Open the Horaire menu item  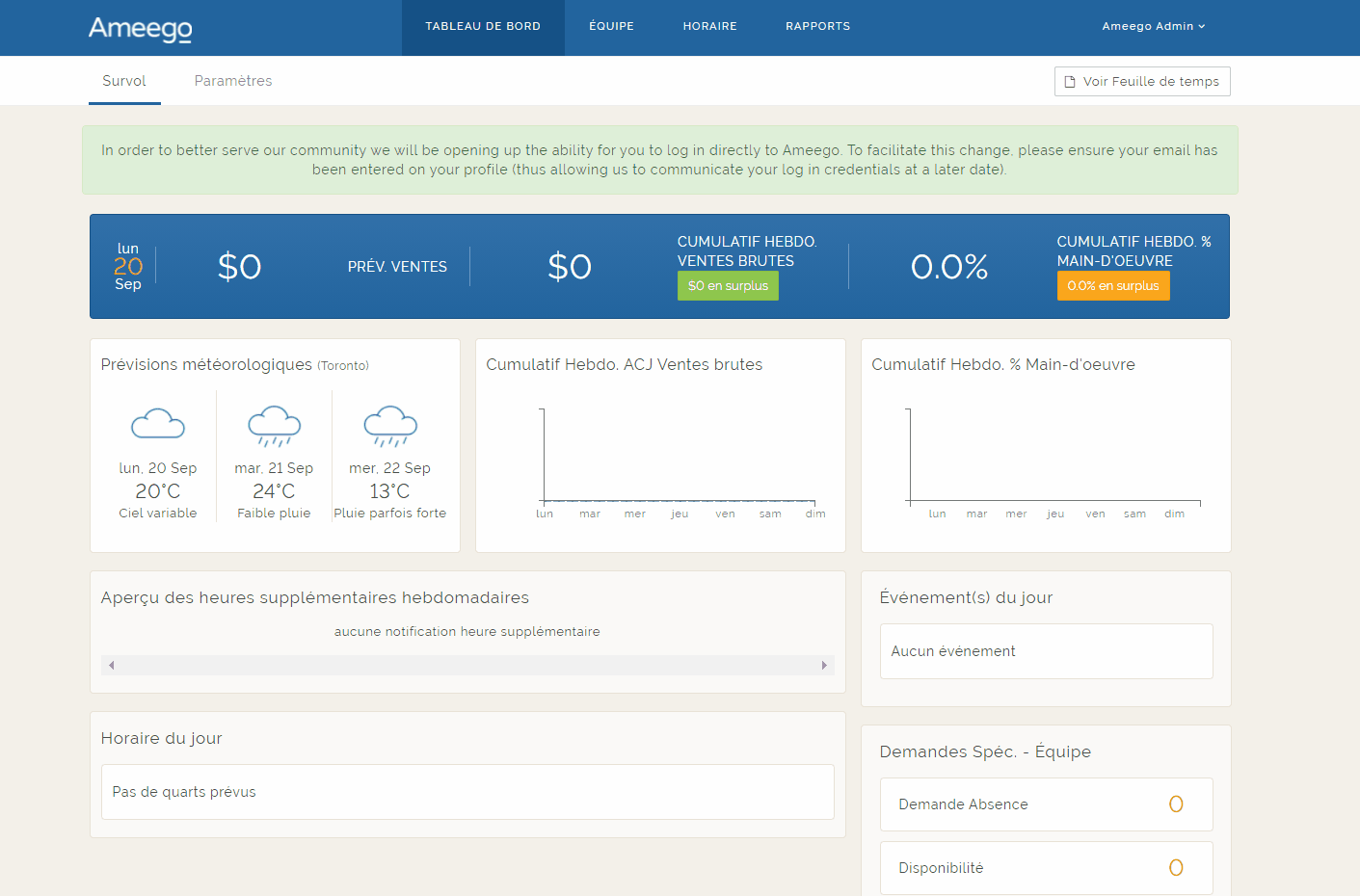tap(709, 27)
